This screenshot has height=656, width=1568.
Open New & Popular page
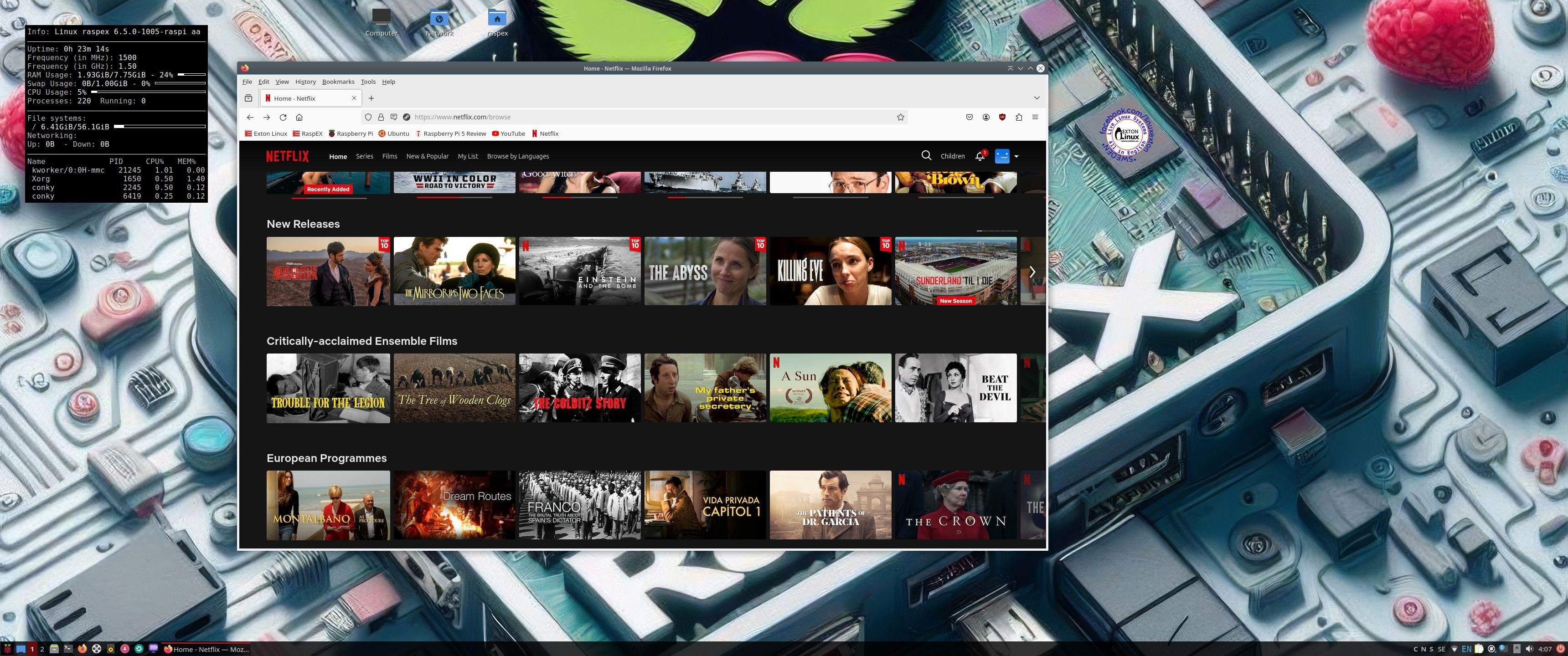pyautogui.click(x=427, y=156)
